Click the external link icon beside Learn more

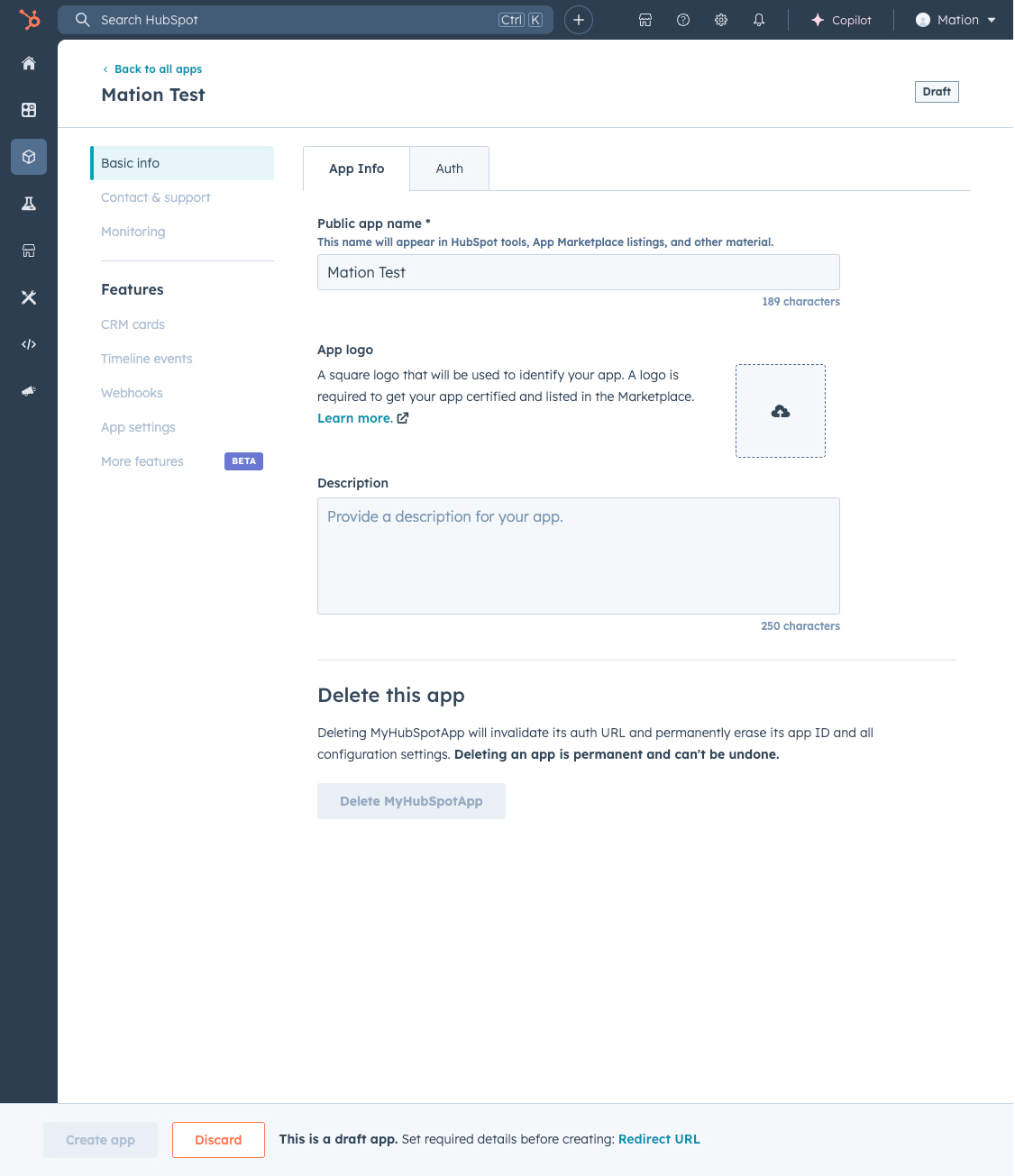[403, 418]
